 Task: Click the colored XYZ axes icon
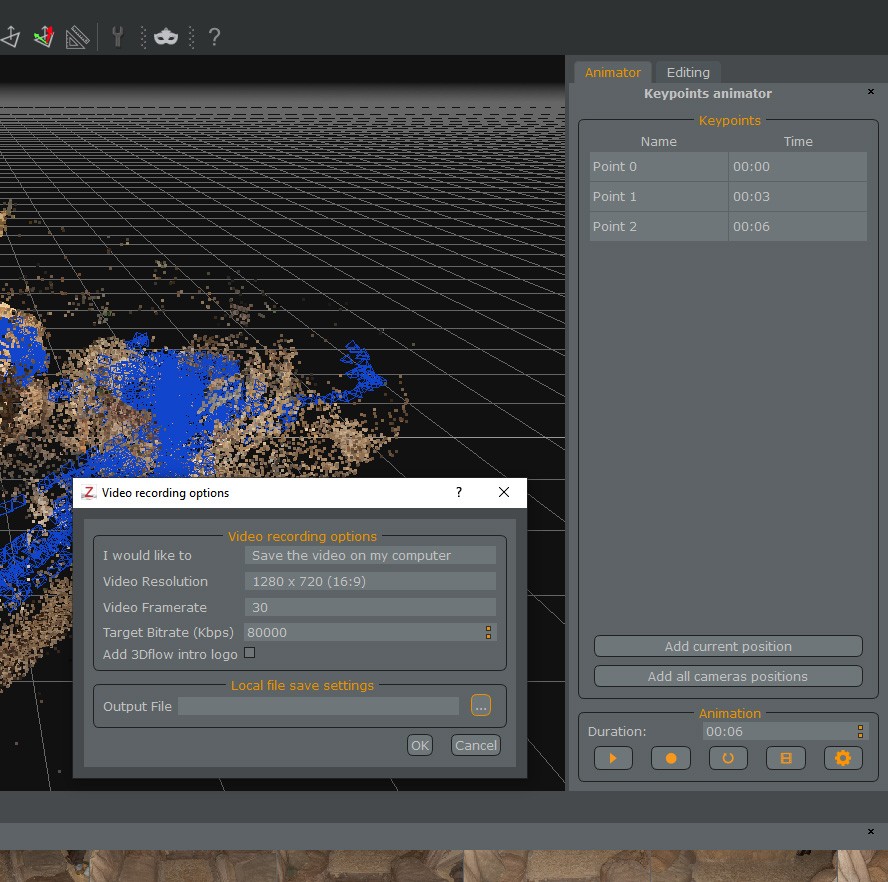pos(43,38)
